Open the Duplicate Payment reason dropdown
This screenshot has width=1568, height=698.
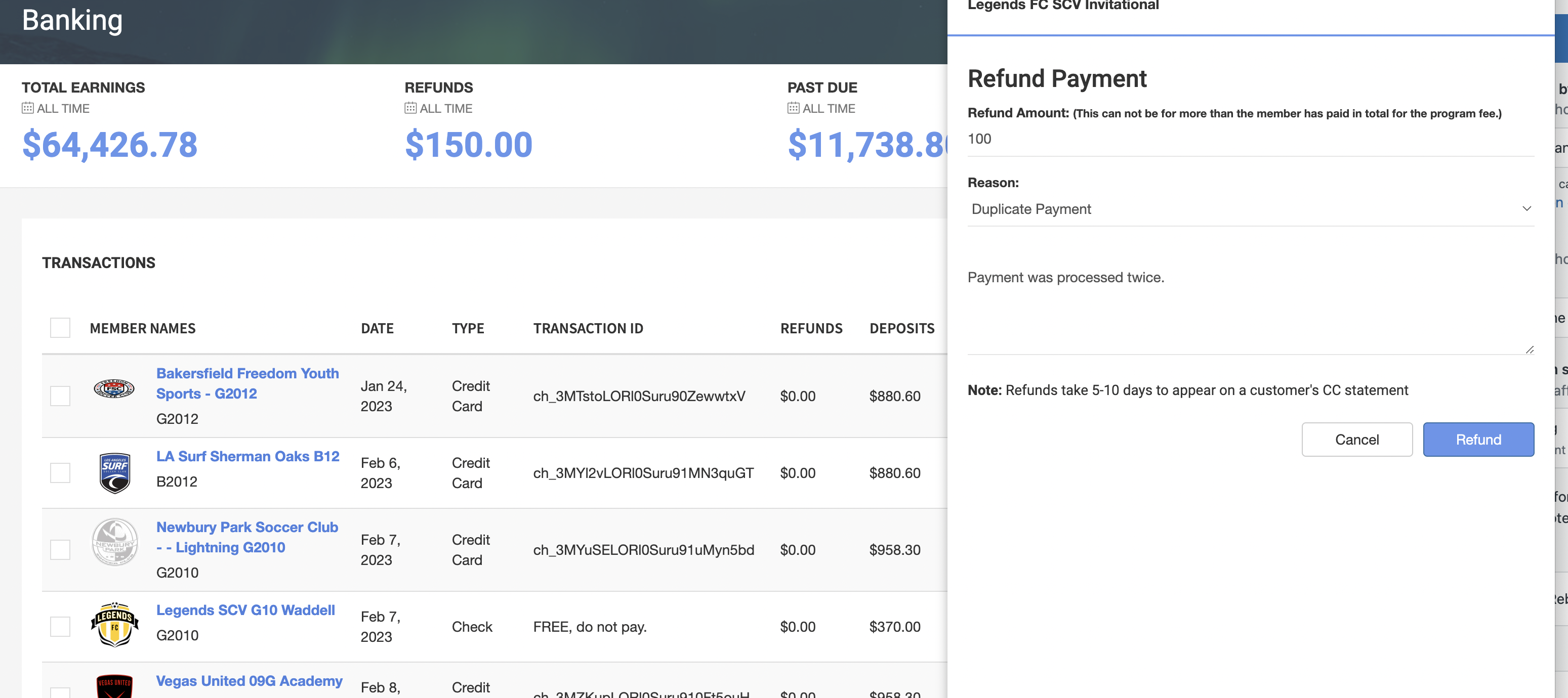coord(1250,209)
